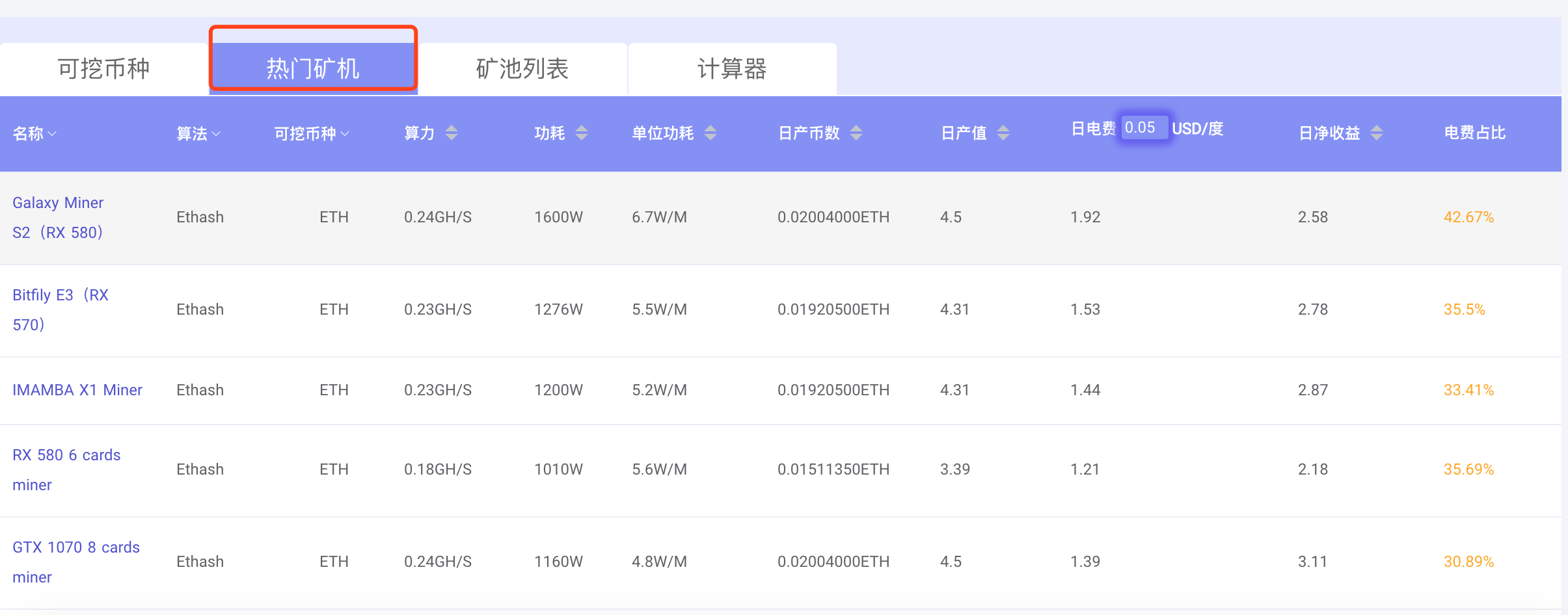Click the 2.87 daily net profit
The height and width of the screenshot is (615, 1568).
click(1313, 390)
